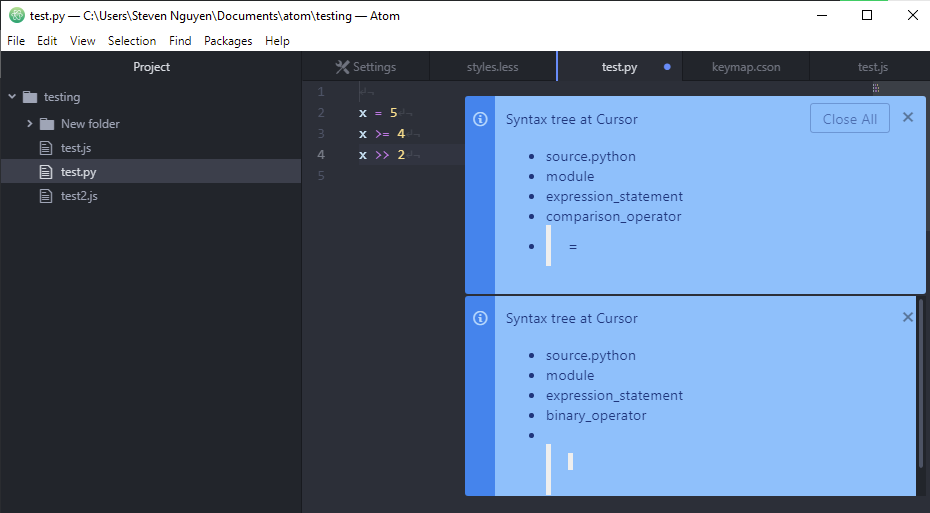This screenshot has height=513, width=930.
Task: Click the Settings tab tools icon
Action: pyautogui.click(x=342, y=67)
